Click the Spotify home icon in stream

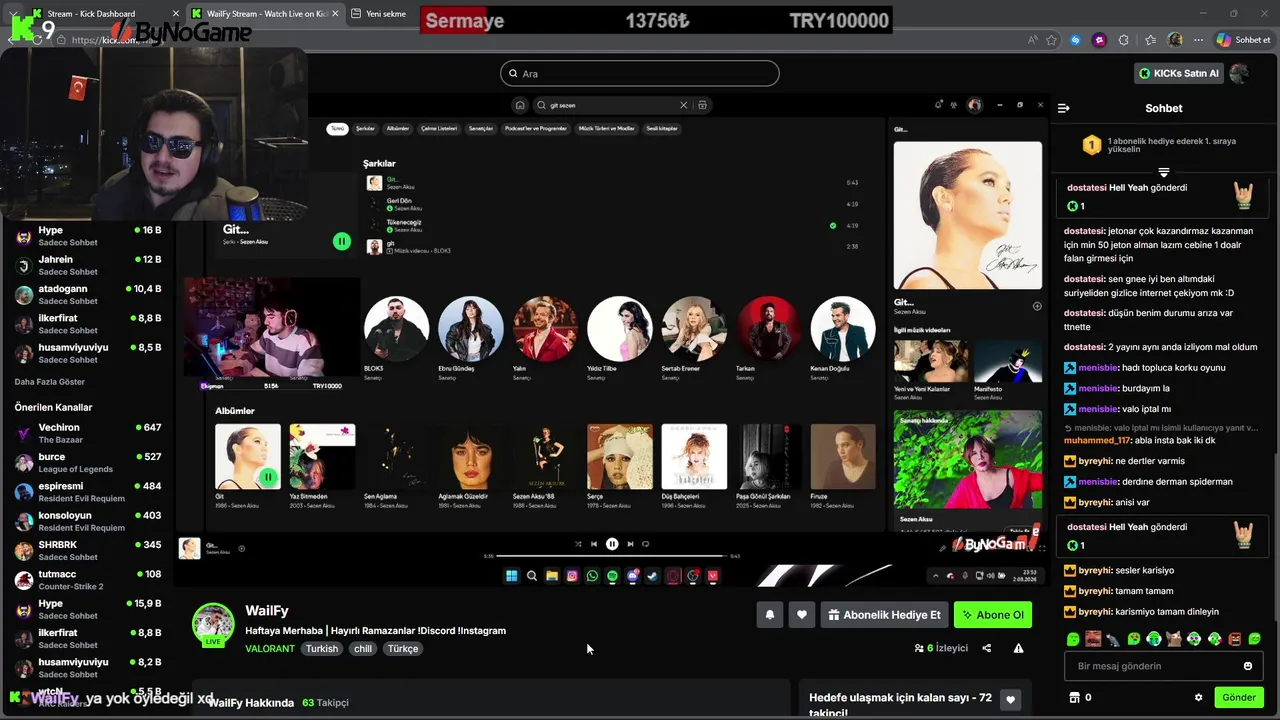[519, 105]
